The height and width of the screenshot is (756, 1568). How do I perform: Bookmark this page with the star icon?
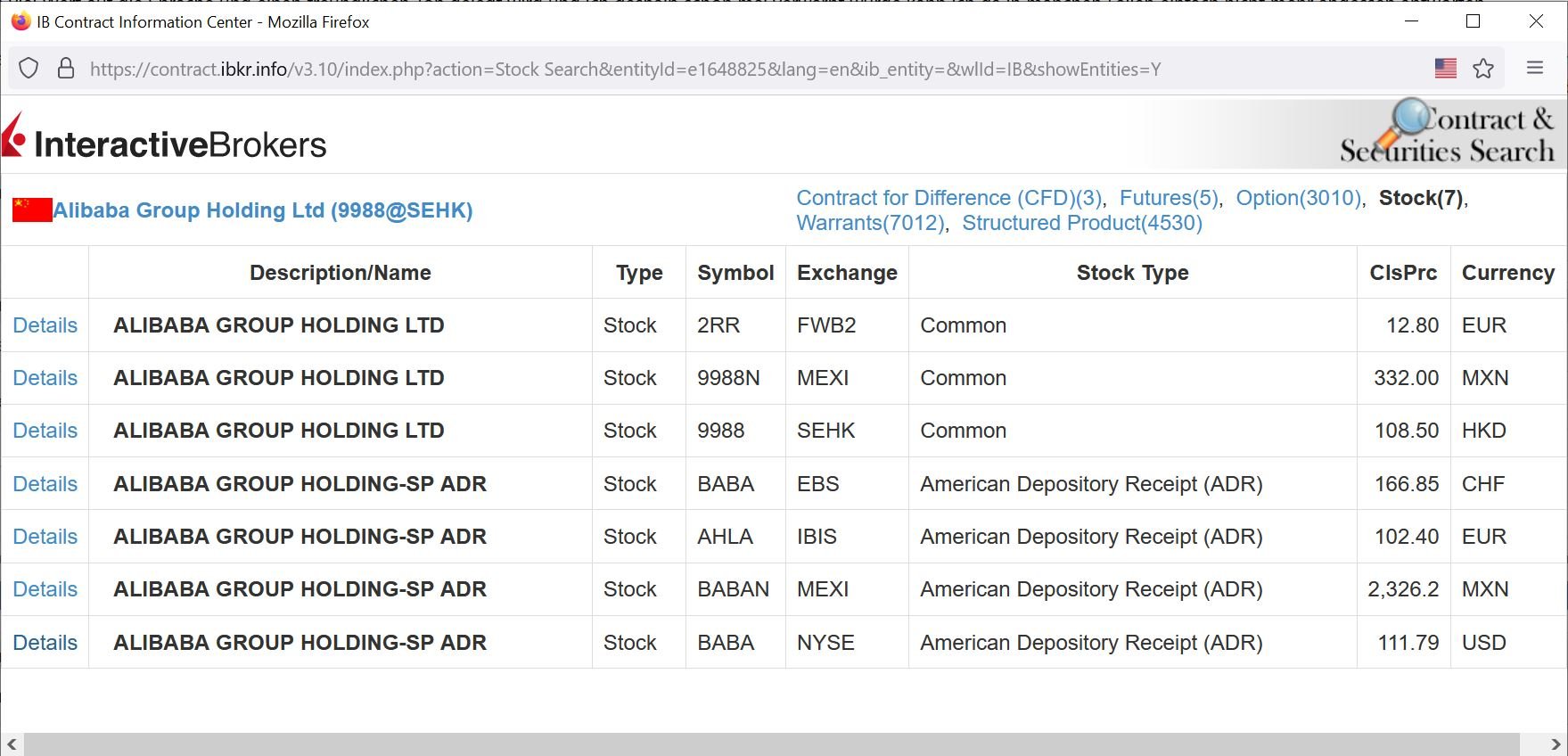1483,69
